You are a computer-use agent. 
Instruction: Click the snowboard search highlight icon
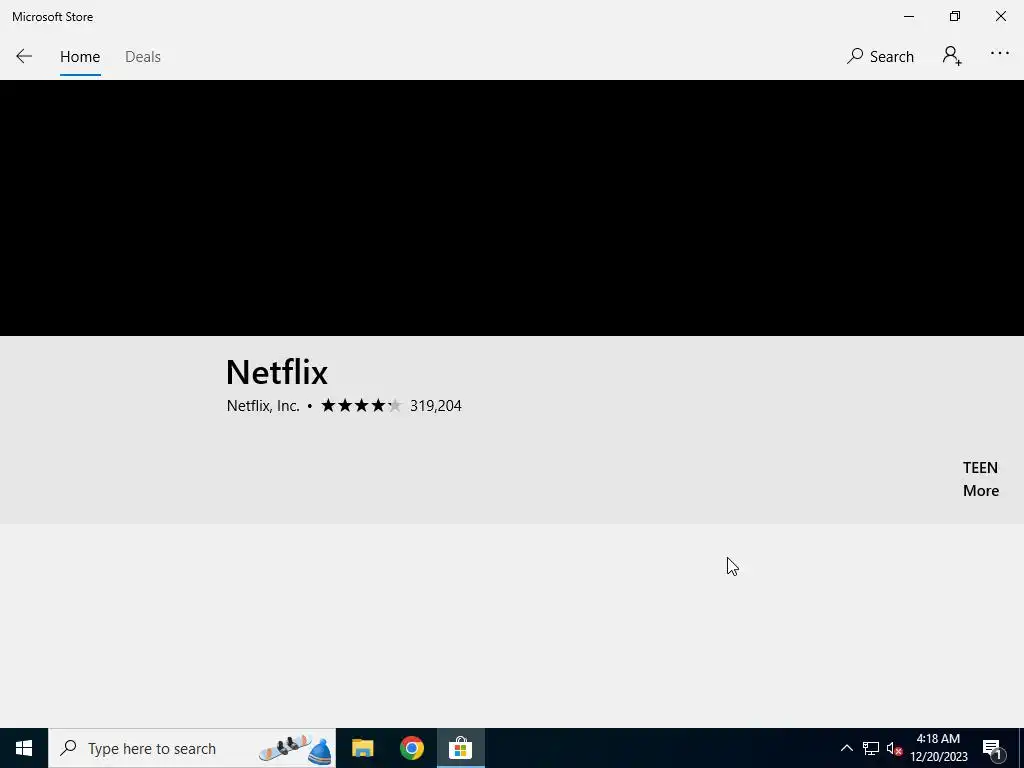pyautogui.click(x=295, y=748)
